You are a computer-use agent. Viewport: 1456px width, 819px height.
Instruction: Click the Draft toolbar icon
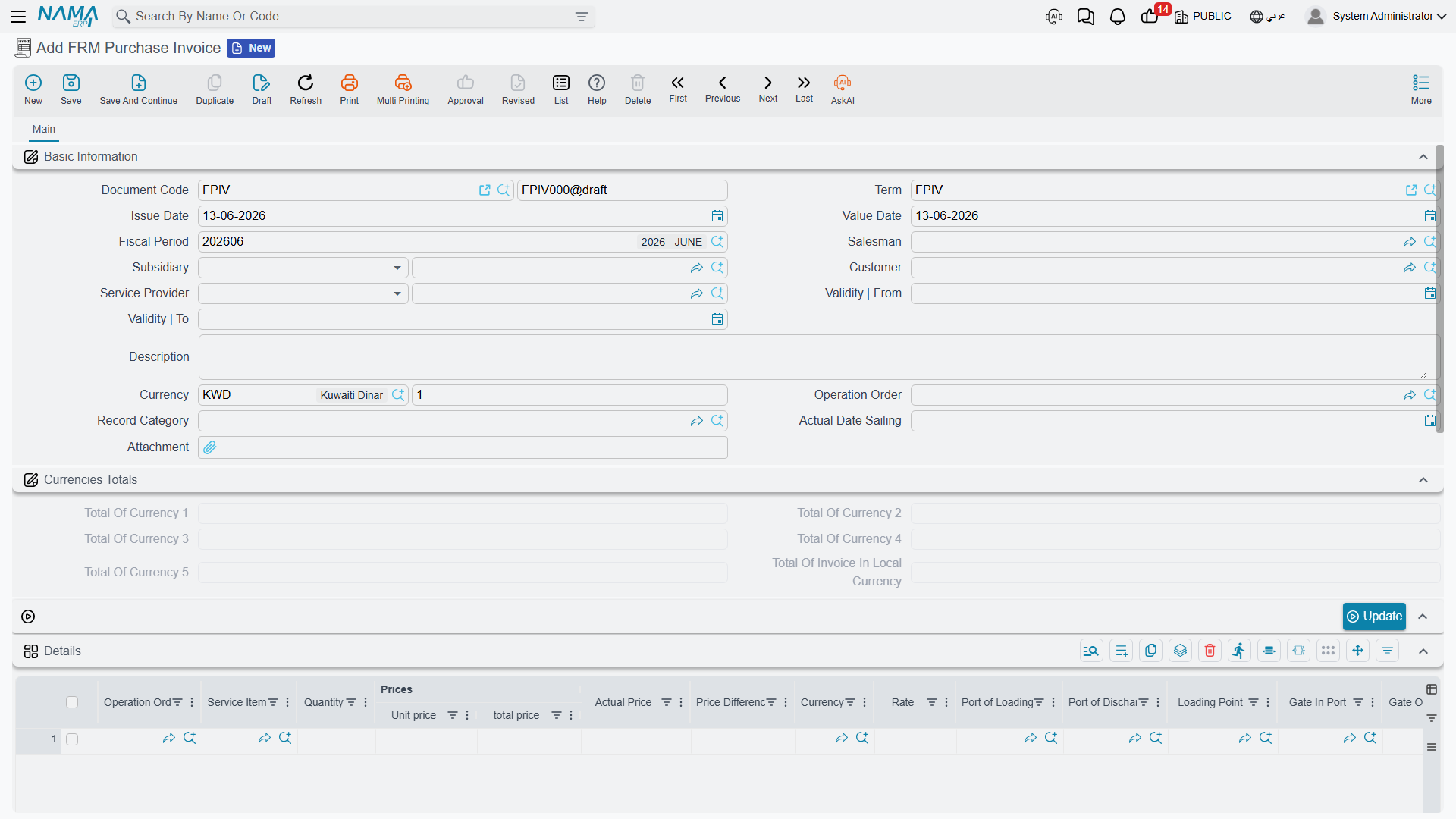[262, 89]
